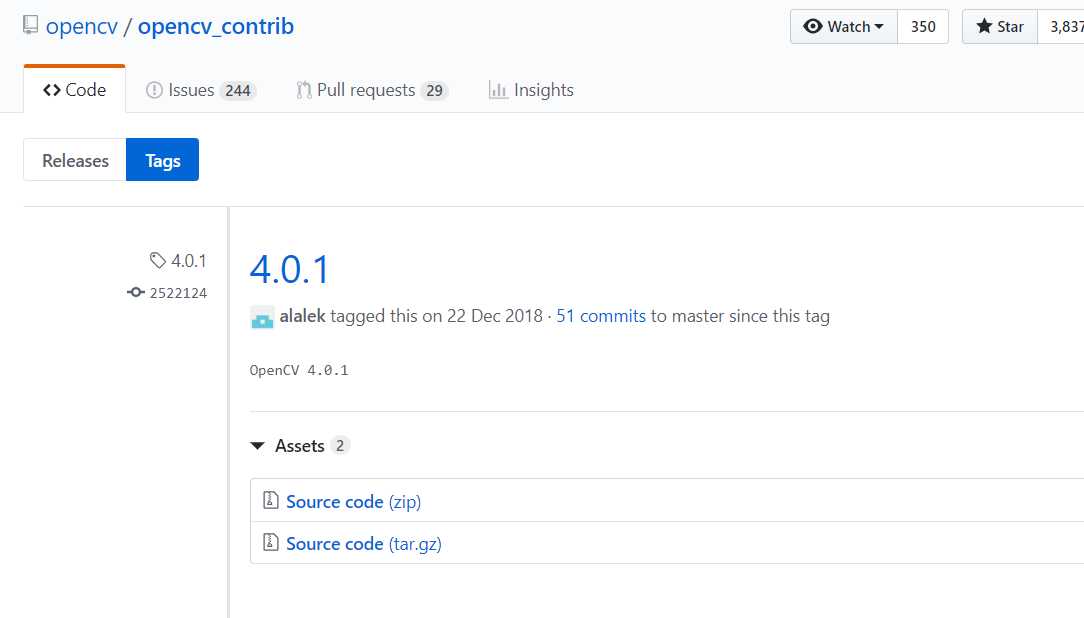Click the star icon
The image size is (1084, 618).
(984, 26)
